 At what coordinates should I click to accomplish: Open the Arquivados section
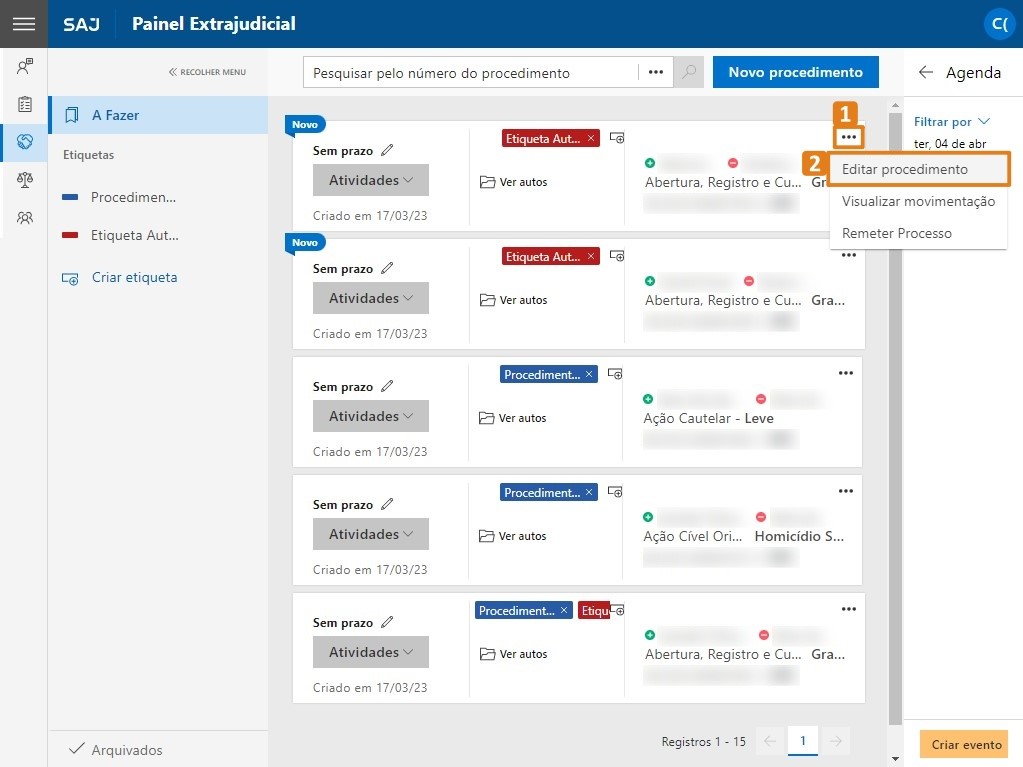click(116, 750)
